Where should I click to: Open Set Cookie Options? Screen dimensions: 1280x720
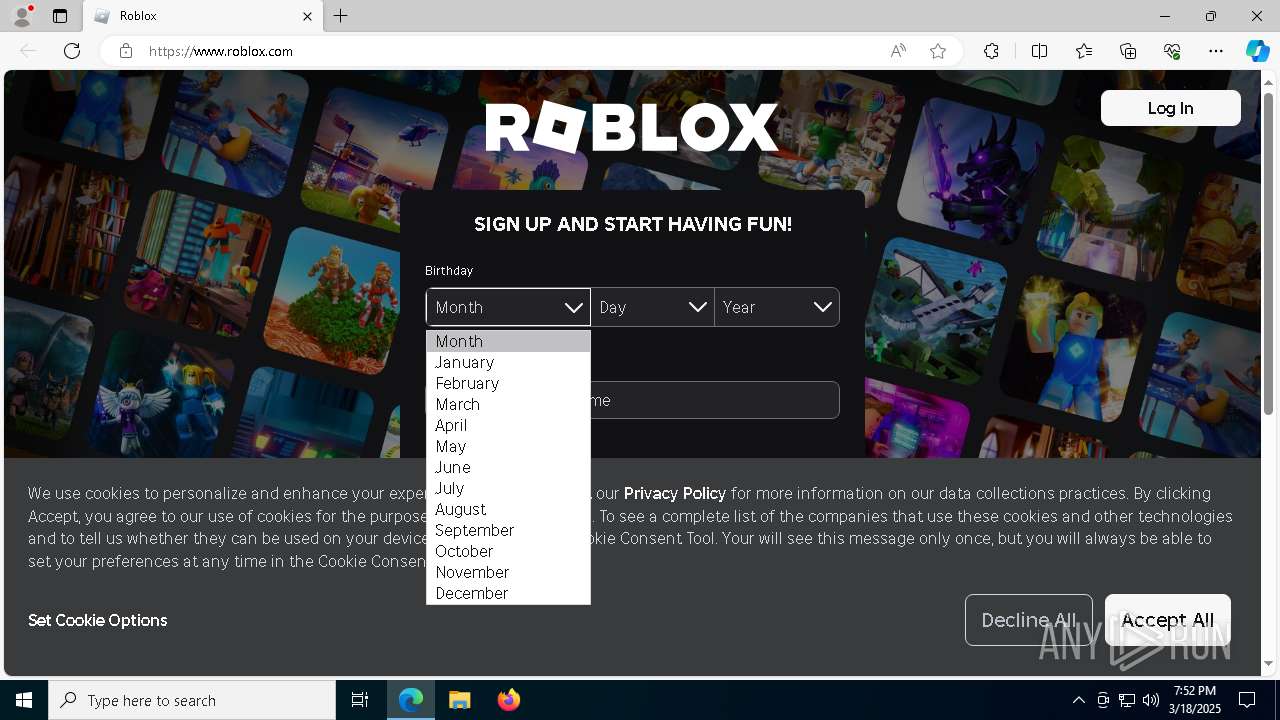point(97,620)
